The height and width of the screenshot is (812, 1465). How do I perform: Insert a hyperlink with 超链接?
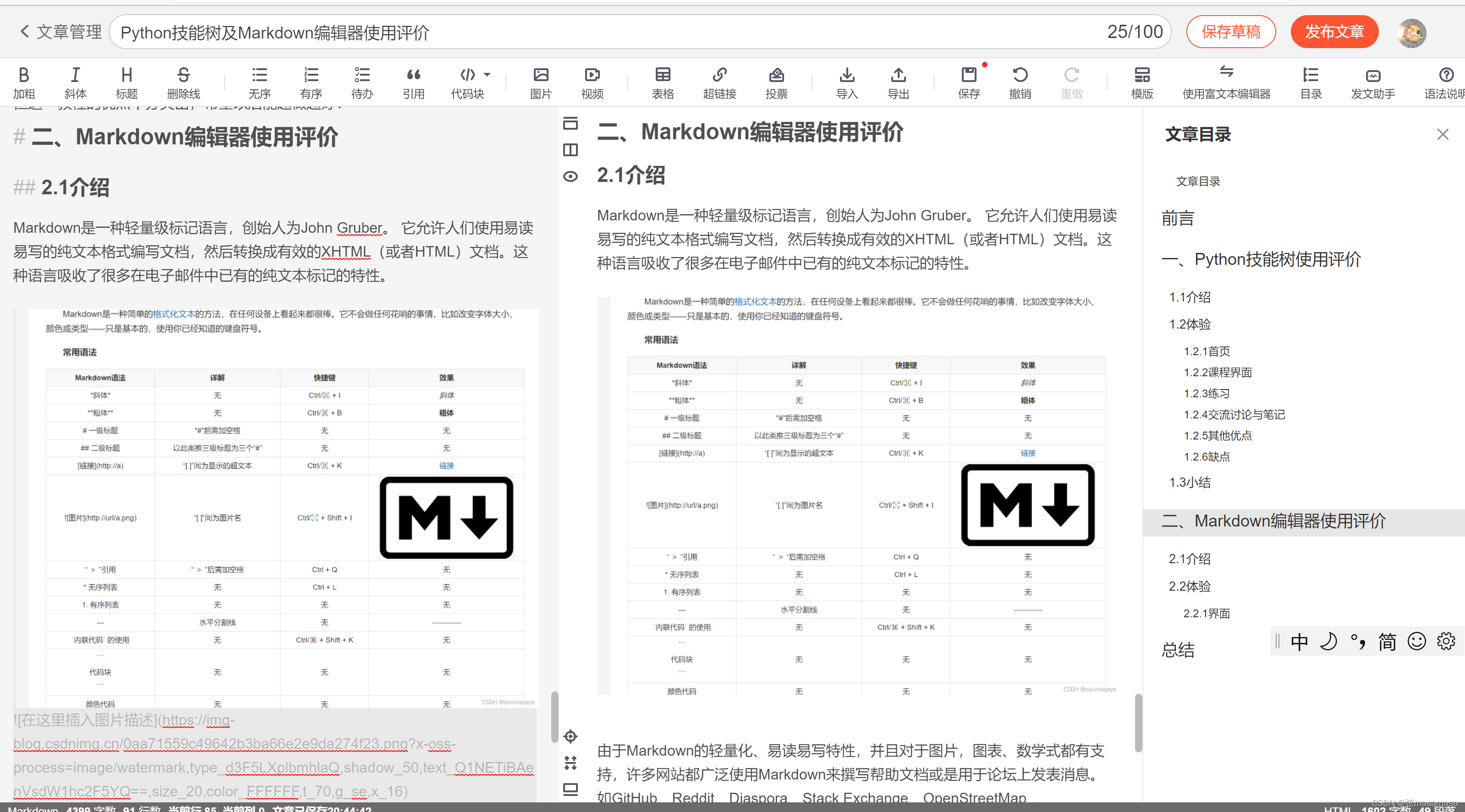719,83
